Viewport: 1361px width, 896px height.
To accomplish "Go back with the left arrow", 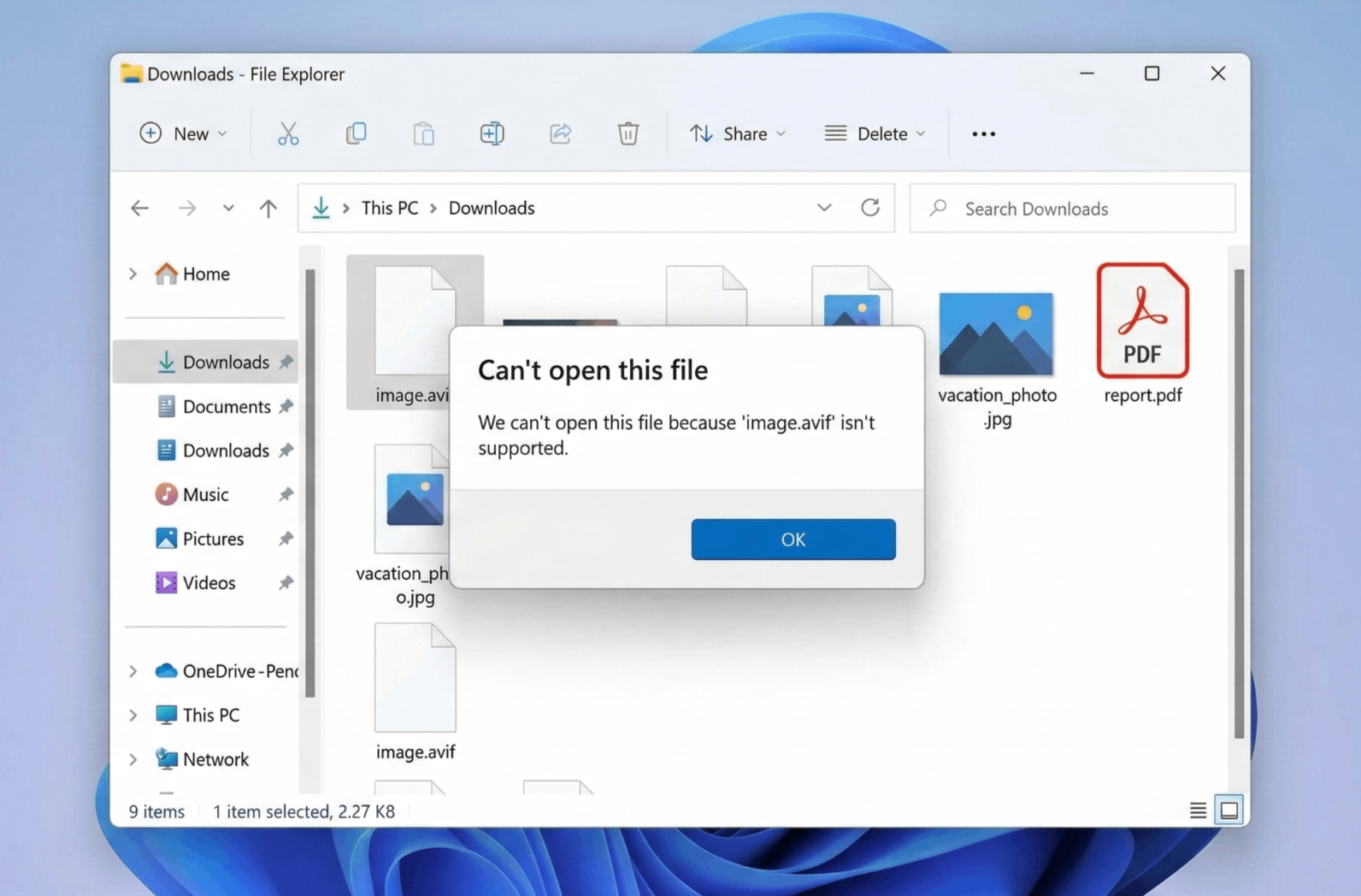I will click(139, 208).
